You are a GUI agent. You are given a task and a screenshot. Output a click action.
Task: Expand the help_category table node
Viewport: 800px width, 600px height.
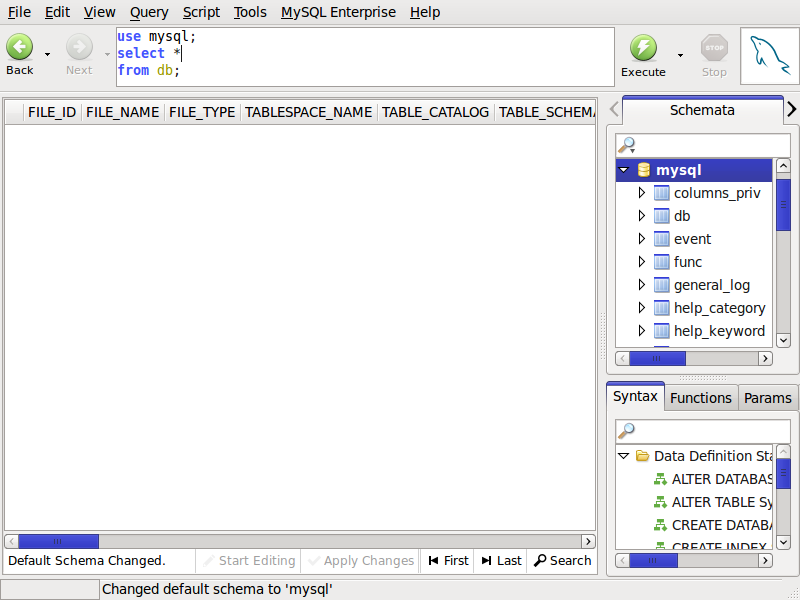coord(642,308)
